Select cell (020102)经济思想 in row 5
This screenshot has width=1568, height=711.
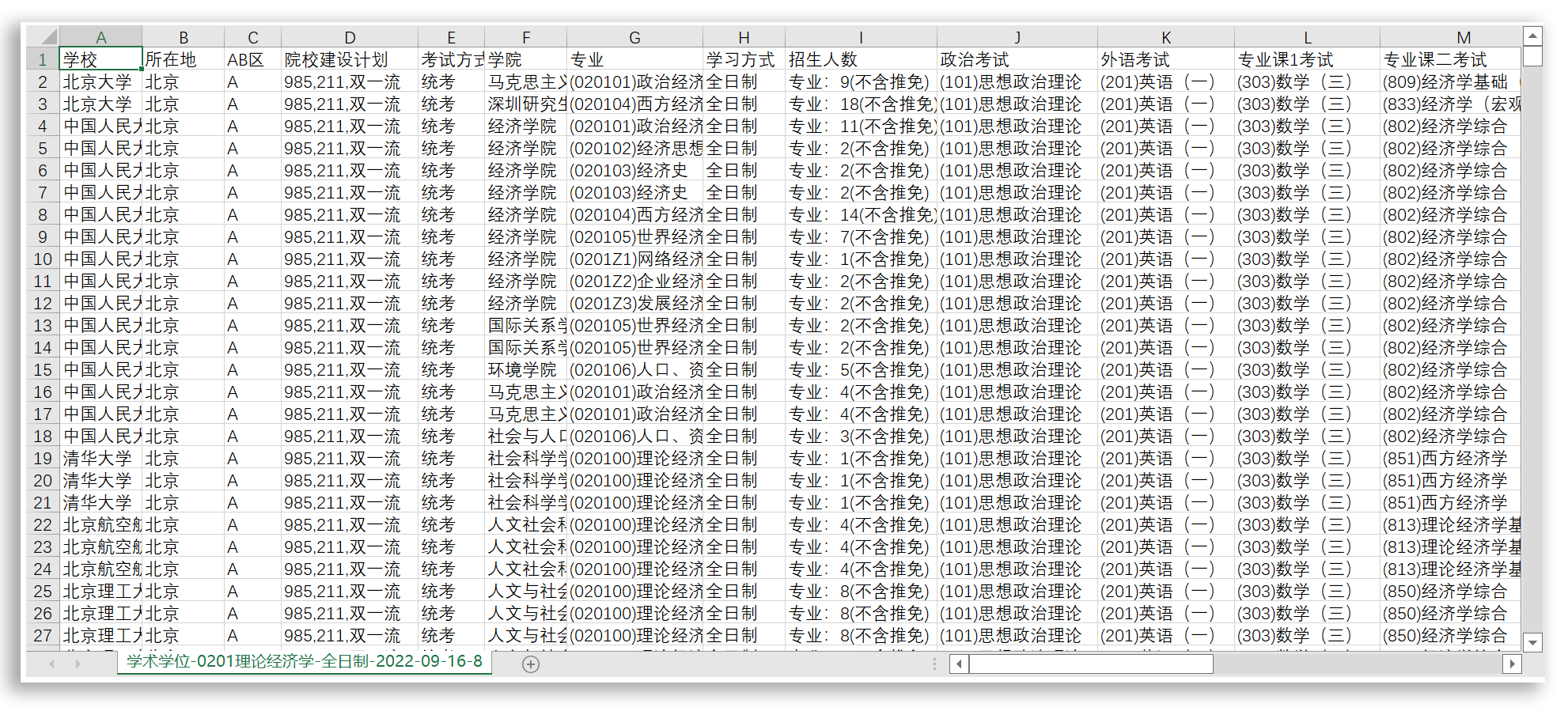point(634,148)
